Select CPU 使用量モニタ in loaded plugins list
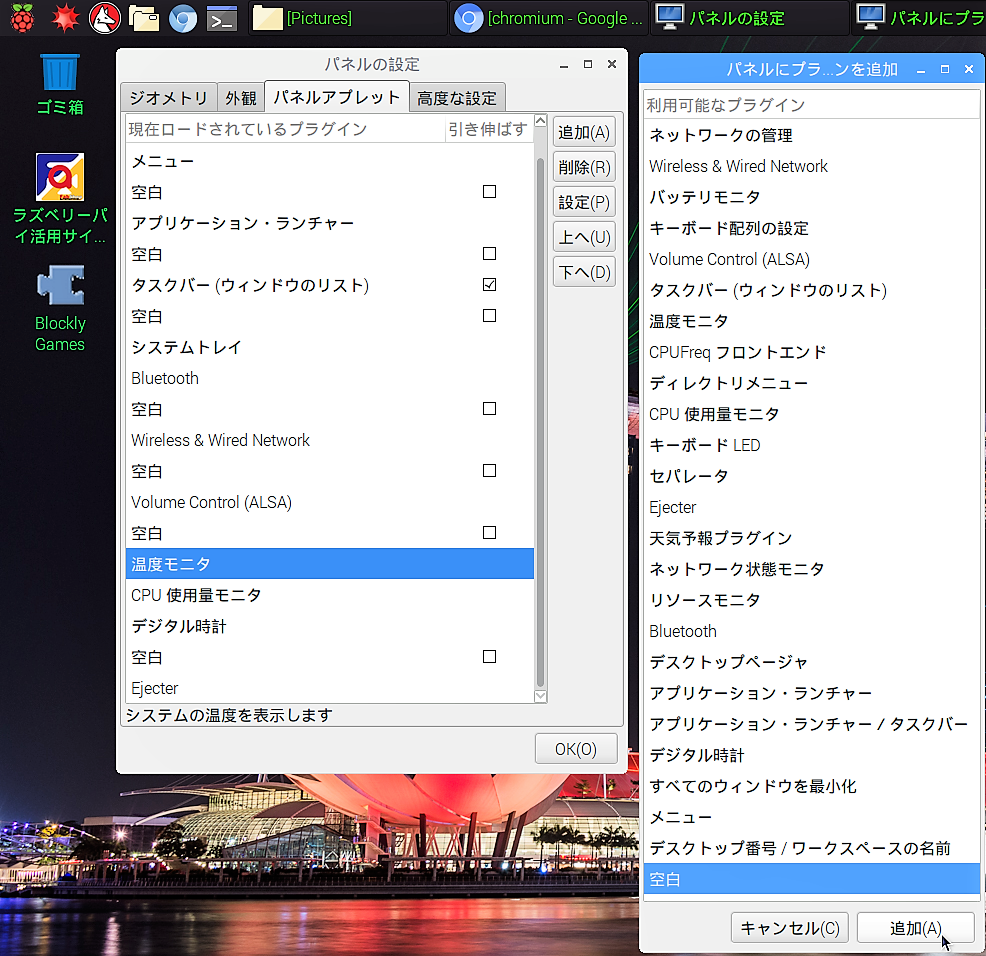Viewport: 986px width, 956px height. click(330, 594)
